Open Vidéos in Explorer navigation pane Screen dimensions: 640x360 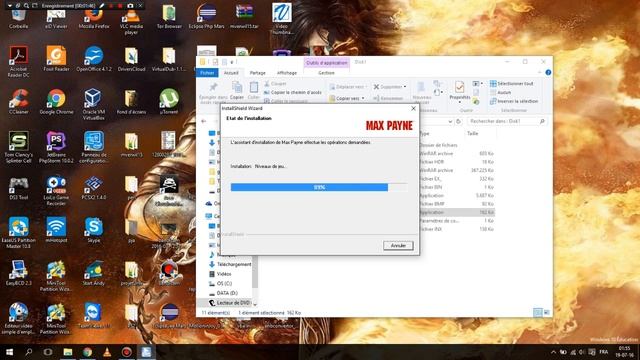click(x=220, y=274)
